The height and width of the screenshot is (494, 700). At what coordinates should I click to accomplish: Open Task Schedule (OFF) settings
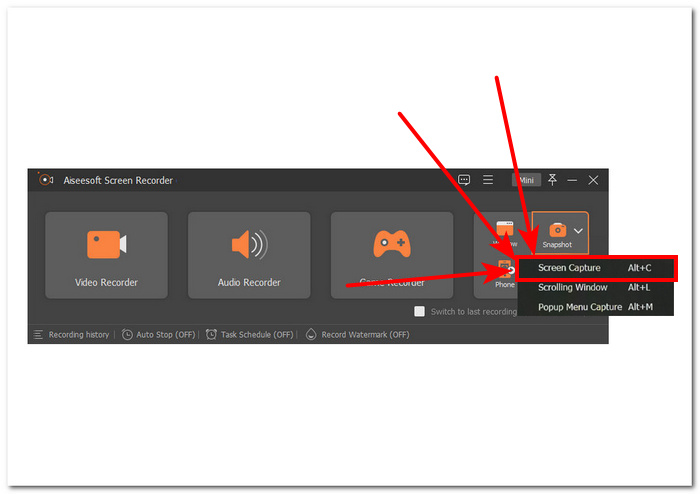pos(257,335)
